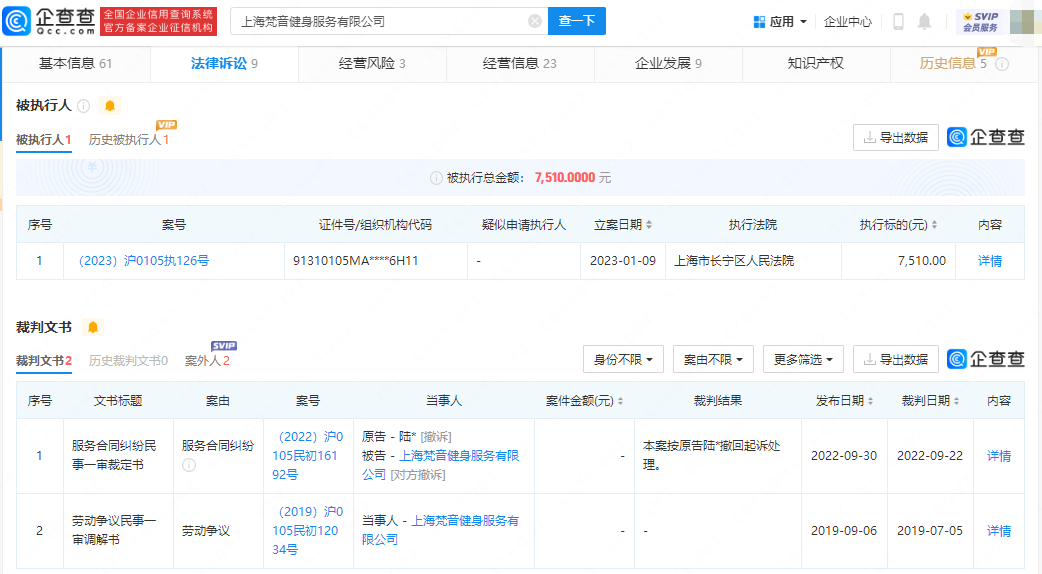Open 企业中心 link
Image resolution: width=1042 pixels, height=574 pixels.
(847, 21)
